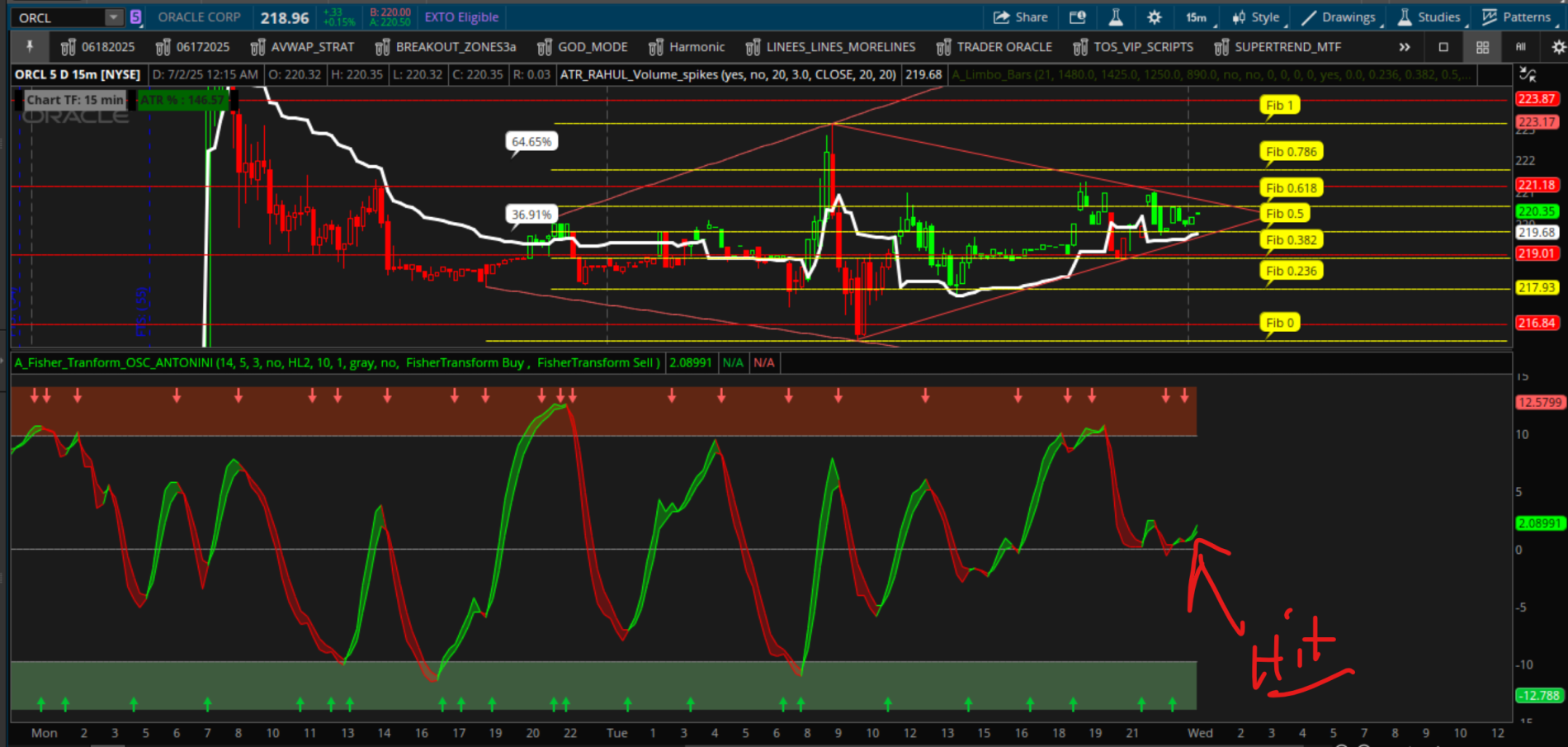This screenshot has width=1568, height=747.
Task: Click the 217.93 yellow price bubble
Action: point(1537,287)
